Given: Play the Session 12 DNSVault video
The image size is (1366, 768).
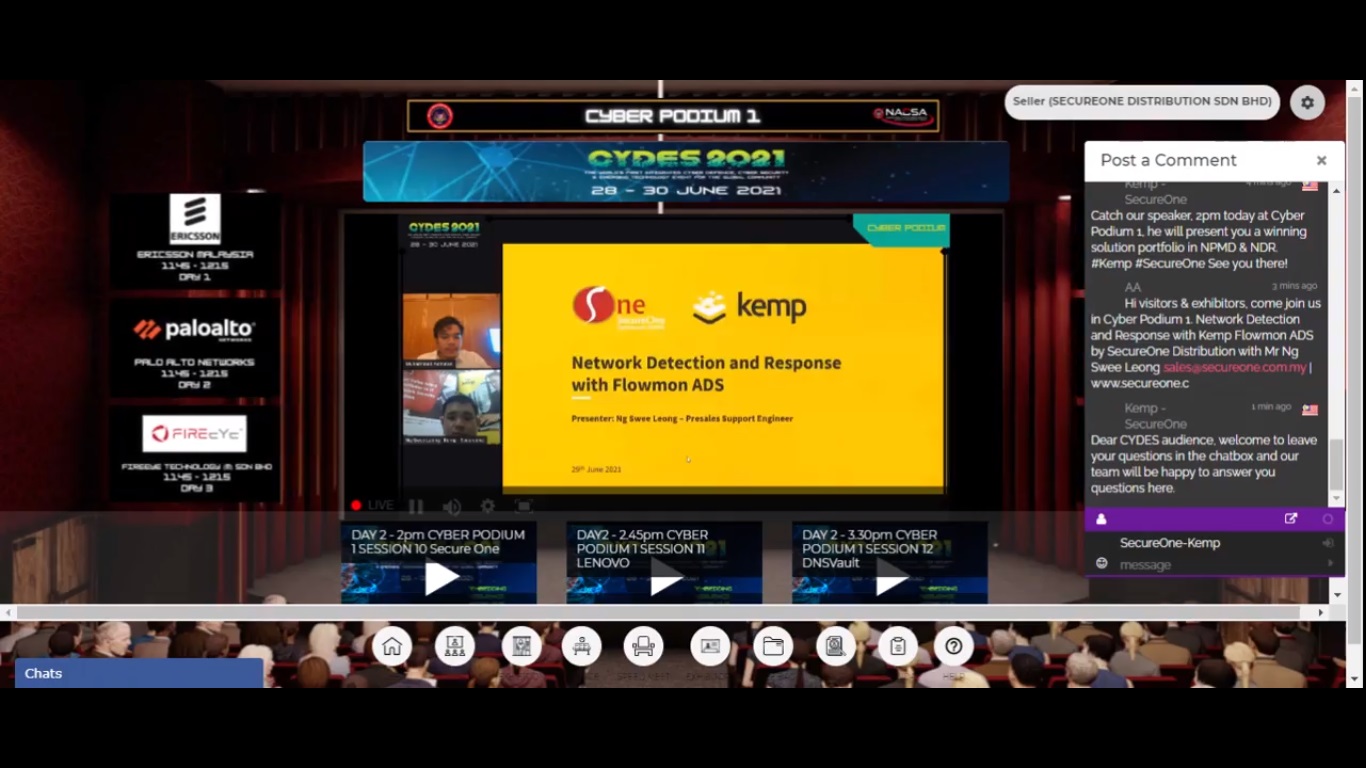Looking at the screenshot, I should [x=890, y=578].
